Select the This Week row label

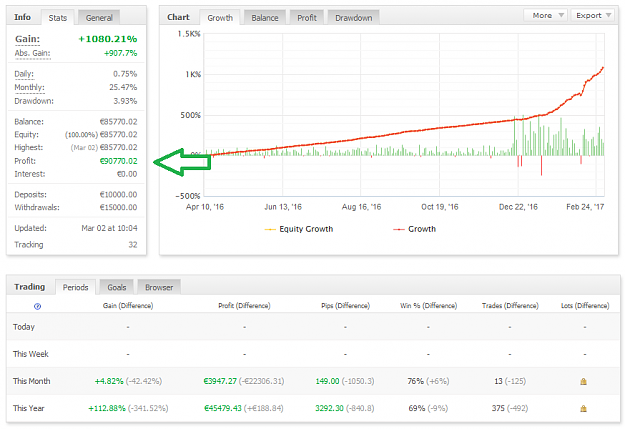(31, 354)
